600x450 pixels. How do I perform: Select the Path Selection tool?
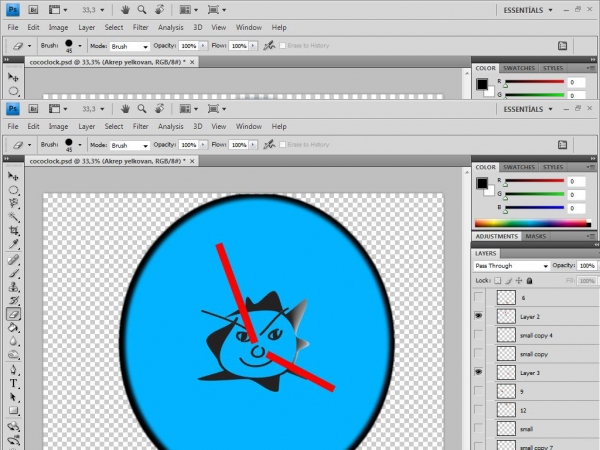tap(13, 397)
